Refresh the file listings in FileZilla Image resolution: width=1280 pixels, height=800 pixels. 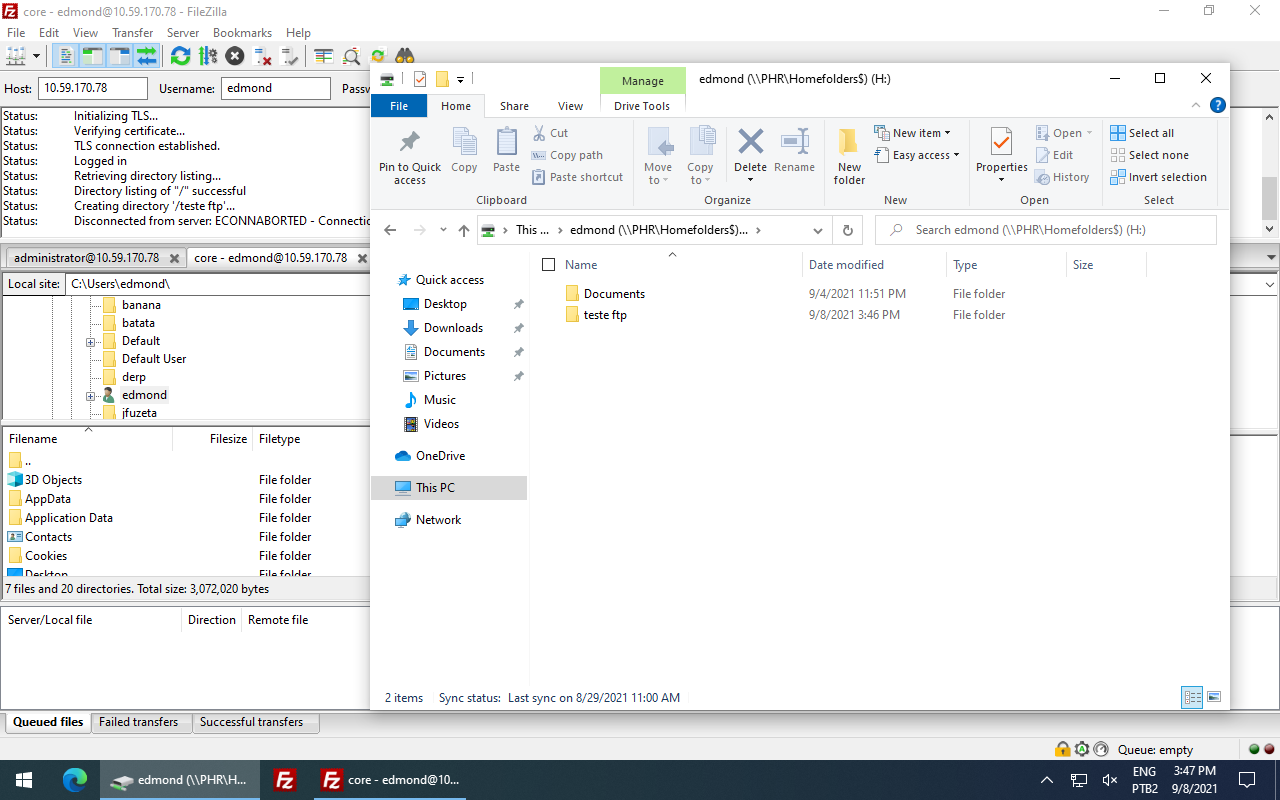(179, 55)
